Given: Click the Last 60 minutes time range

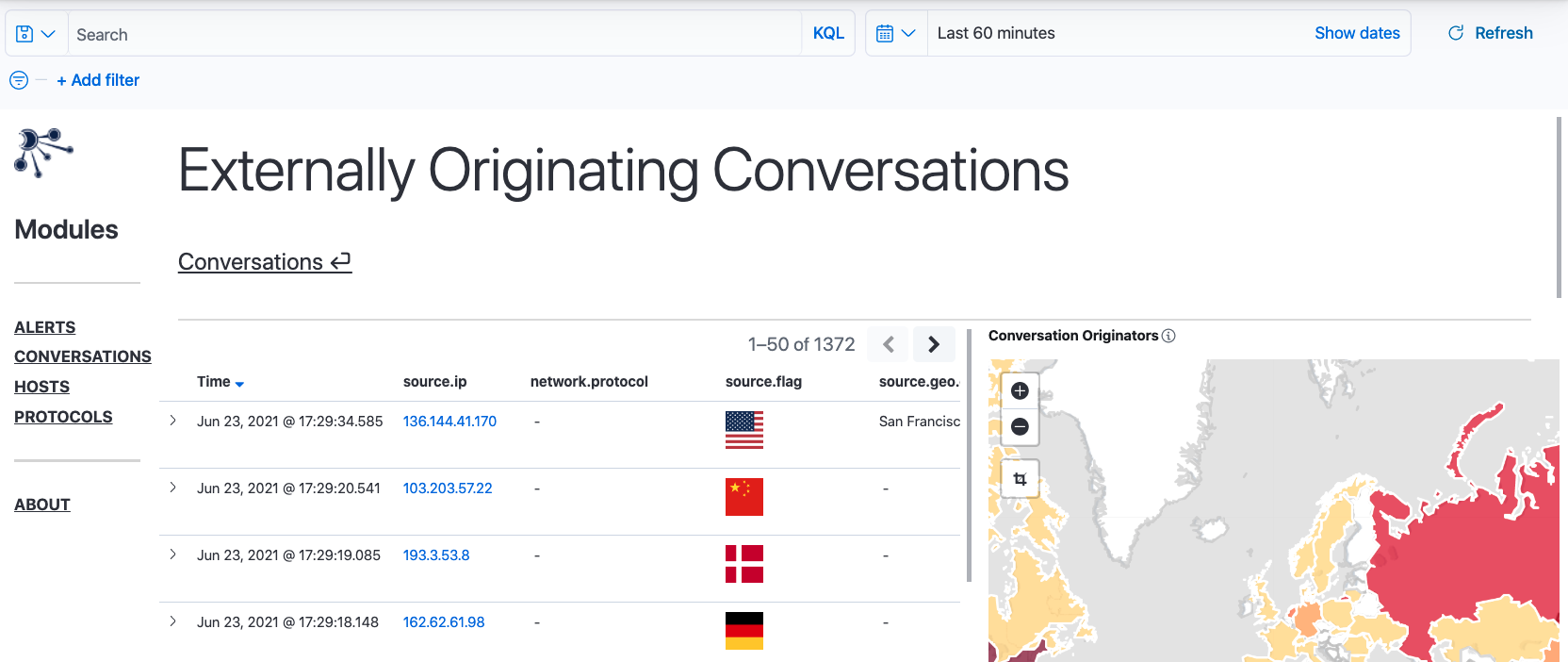Looking at the screenshot, I should (996, 33).
